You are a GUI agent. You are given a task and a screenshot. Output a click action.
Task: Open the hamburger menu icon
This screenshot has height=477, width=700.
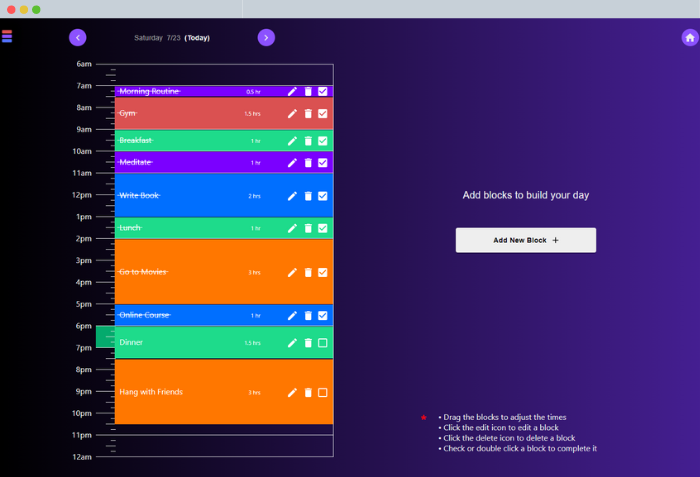7,36
